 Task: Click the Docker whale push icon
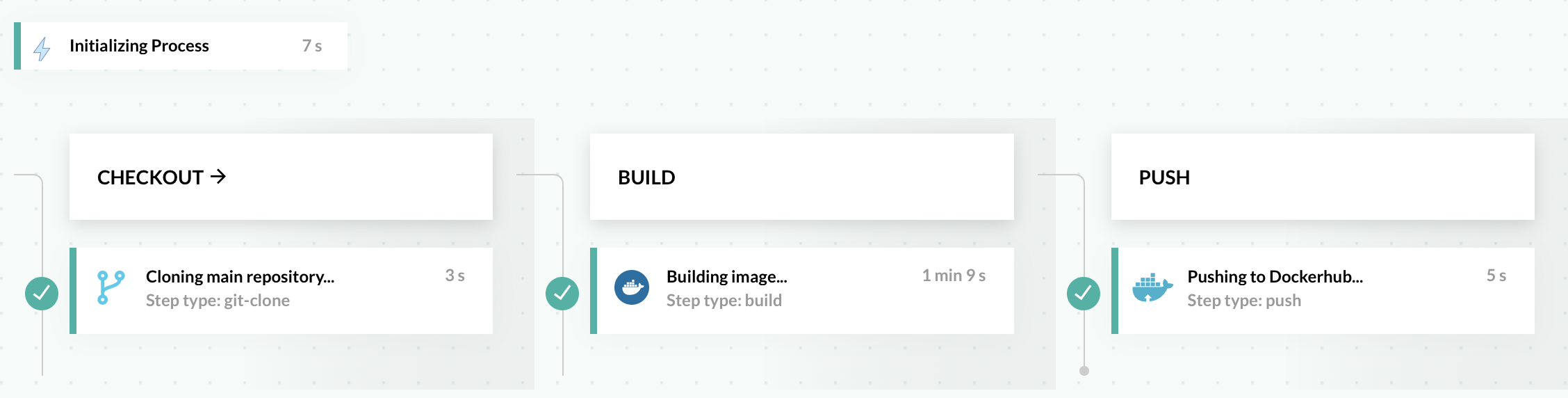pyautogui.click(x=1152, y=287)
